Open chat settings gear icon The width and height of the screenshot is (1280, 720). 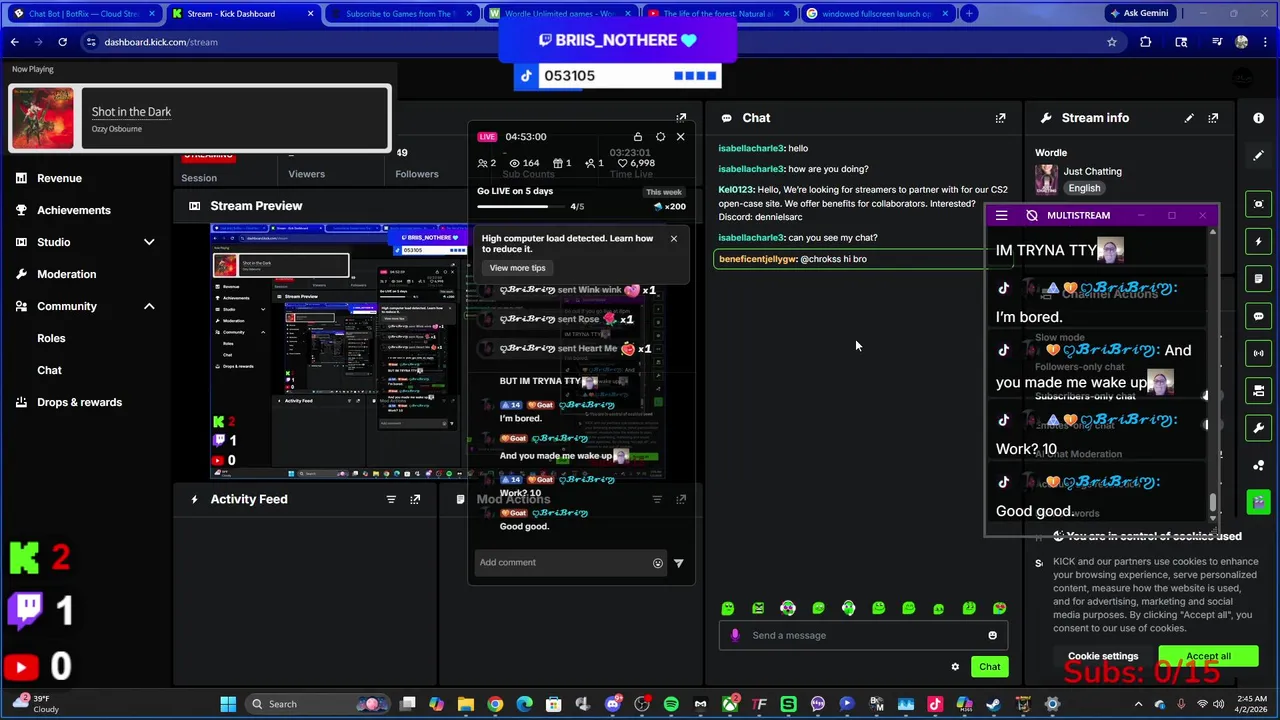click(955, 667)
